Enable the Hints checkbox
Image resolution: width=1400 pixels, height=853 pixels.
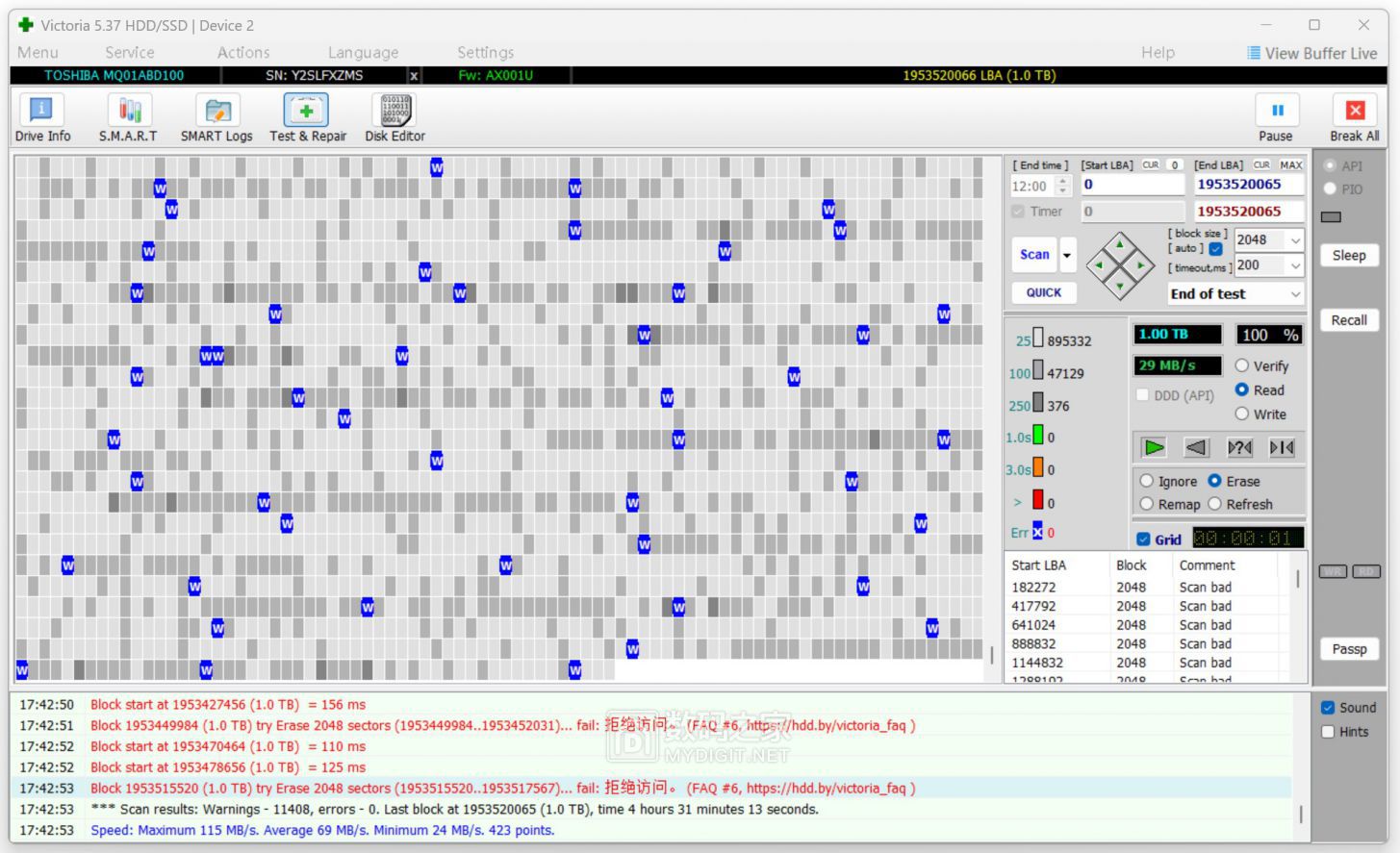click(x=1328, y=732)
